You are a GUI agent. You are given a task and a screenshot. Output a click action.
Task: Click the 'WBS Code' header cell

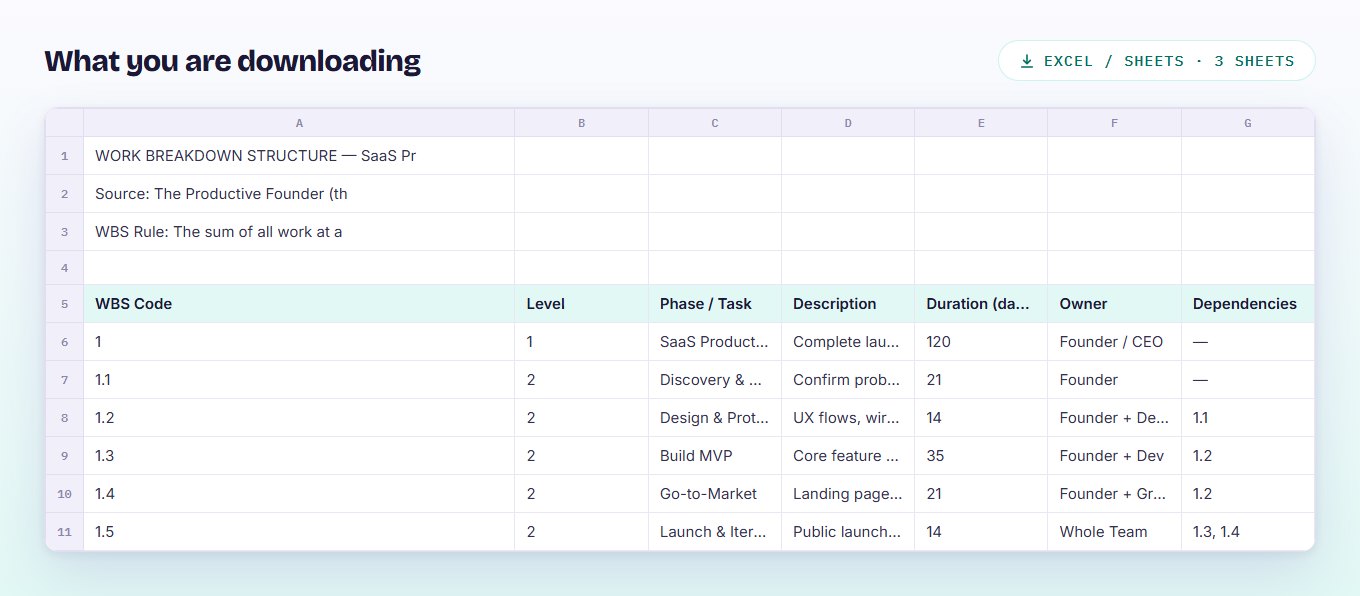[x=299, y=304]
